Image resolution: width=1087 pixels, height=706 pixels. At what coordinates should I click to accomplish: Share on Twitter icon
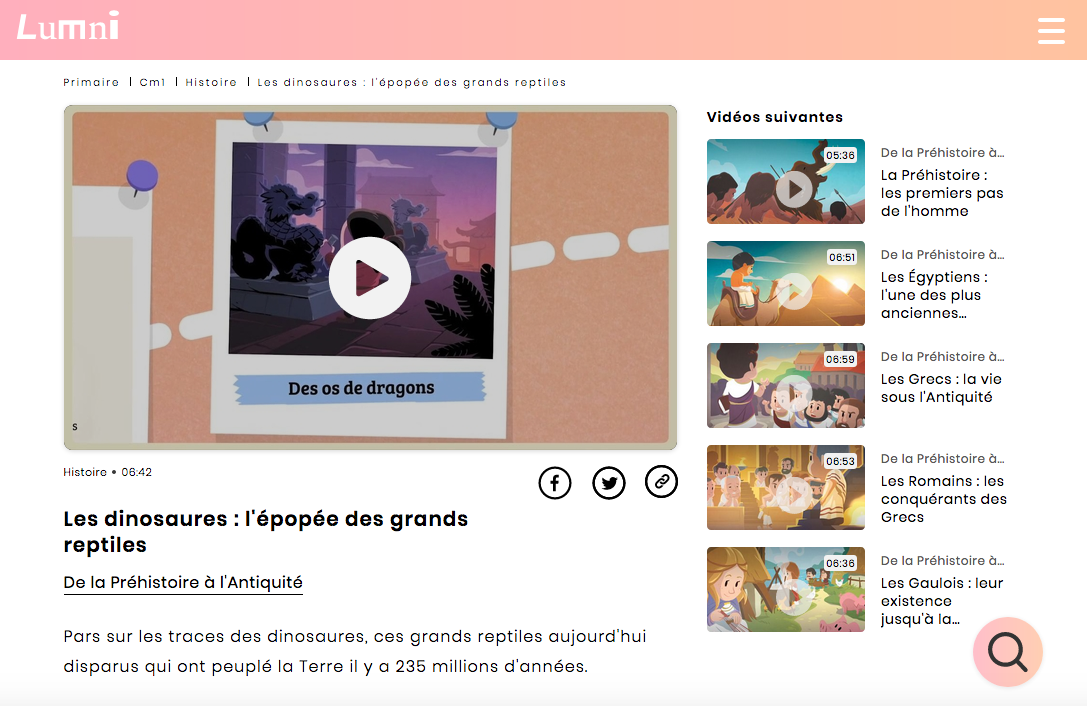[x=609, y=483]
